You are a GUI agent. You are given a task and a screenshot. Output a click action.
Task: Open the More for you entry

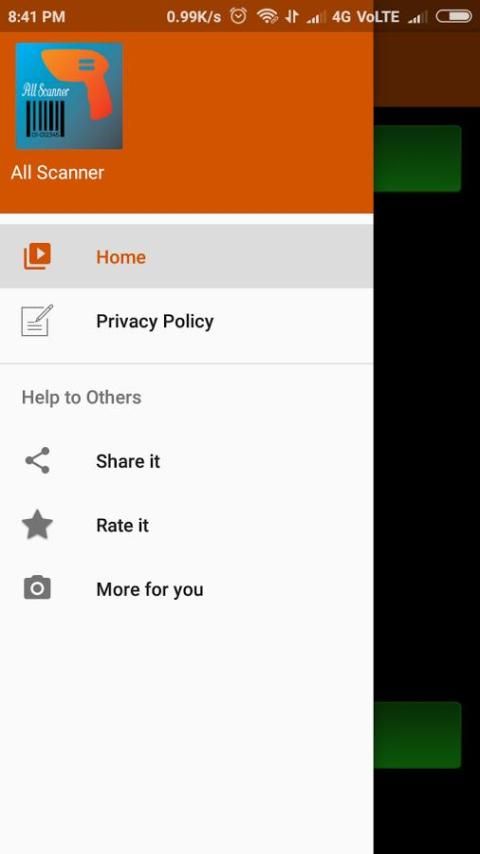[x=186, y=589]
